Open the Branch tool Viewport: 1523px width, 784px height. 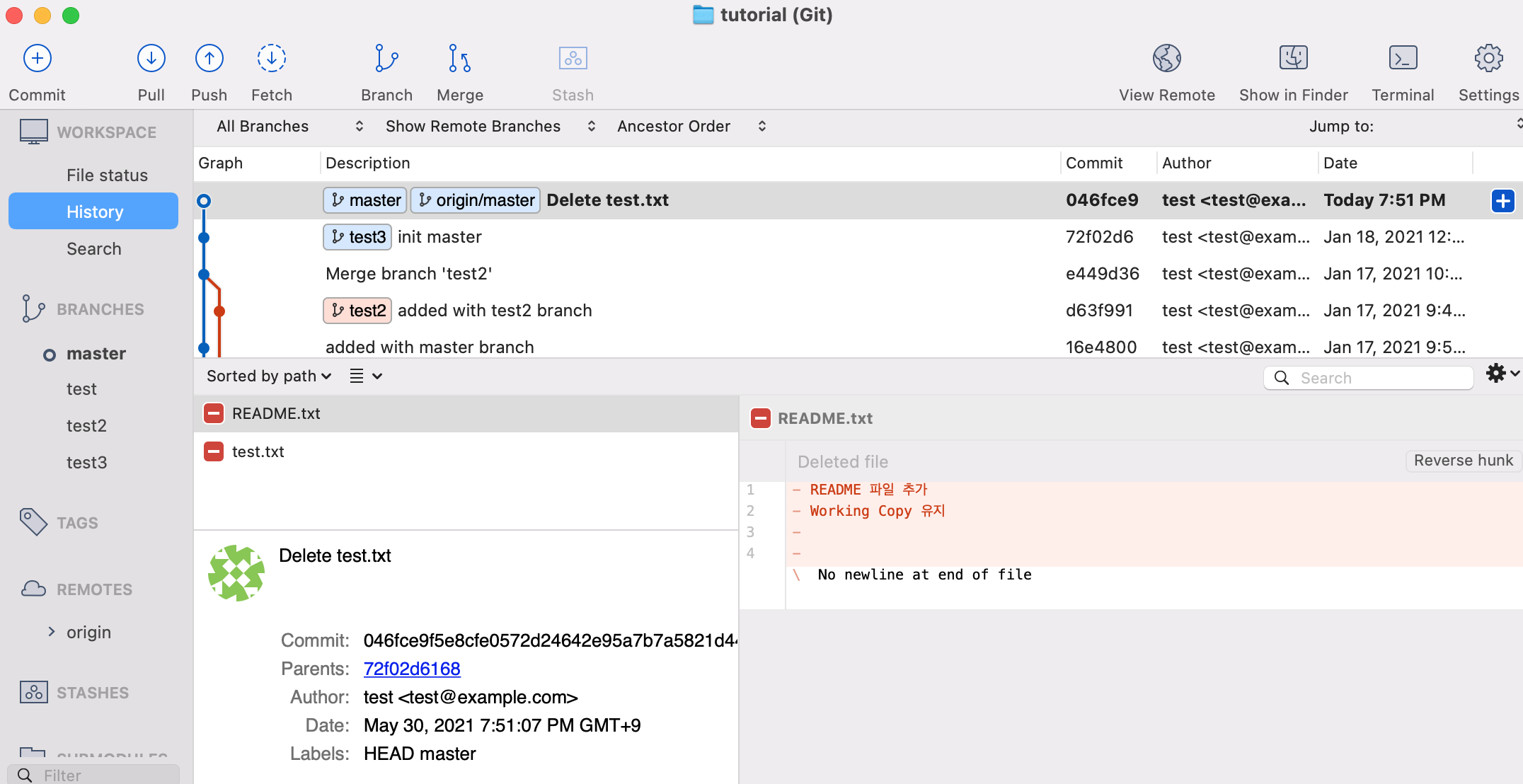click(x=386, y=59)
